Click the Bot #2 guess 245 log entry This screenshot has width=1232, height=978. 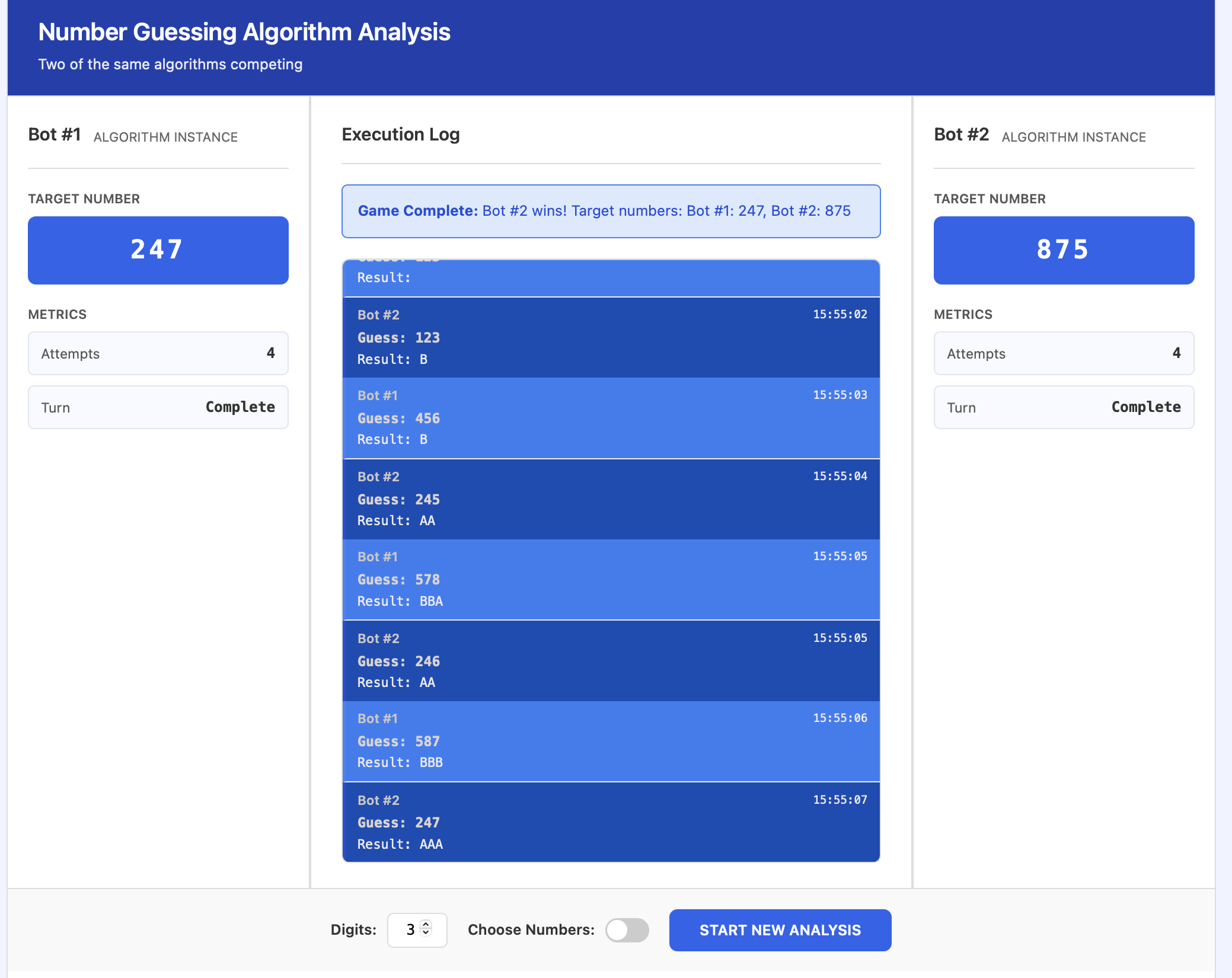[611, 498]
